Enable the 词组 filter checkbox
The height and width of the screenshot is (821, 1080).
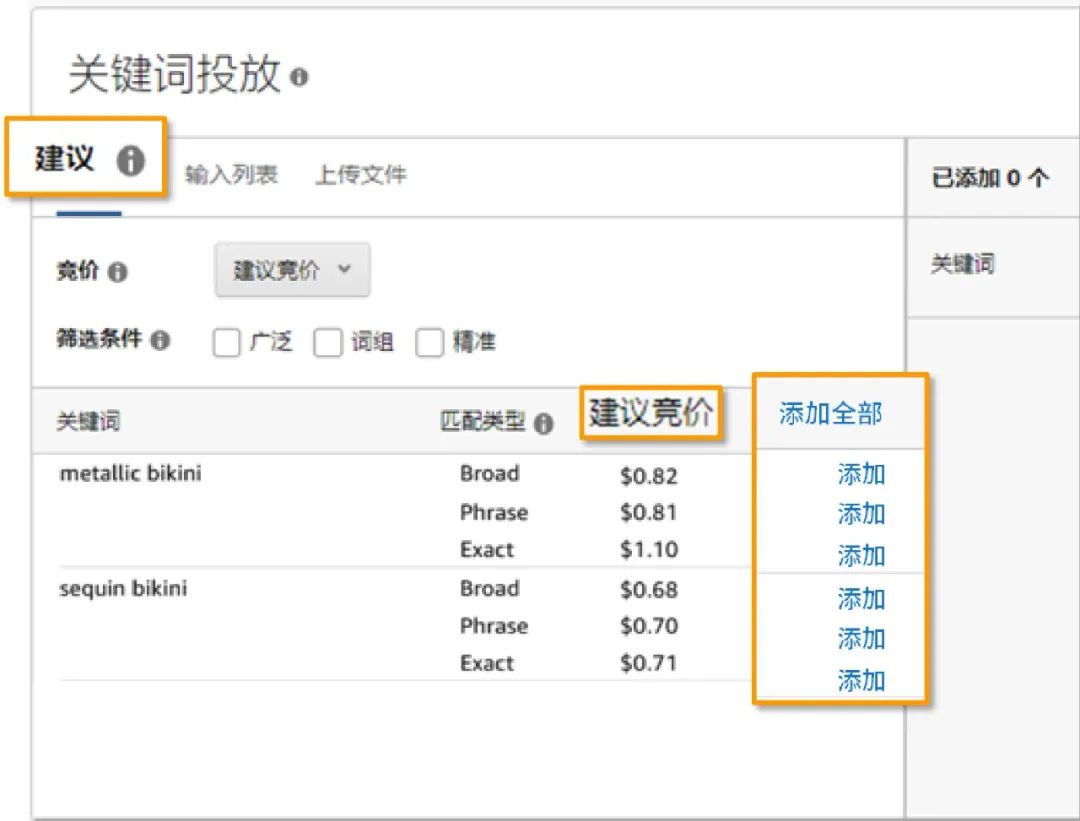[329, 342]
